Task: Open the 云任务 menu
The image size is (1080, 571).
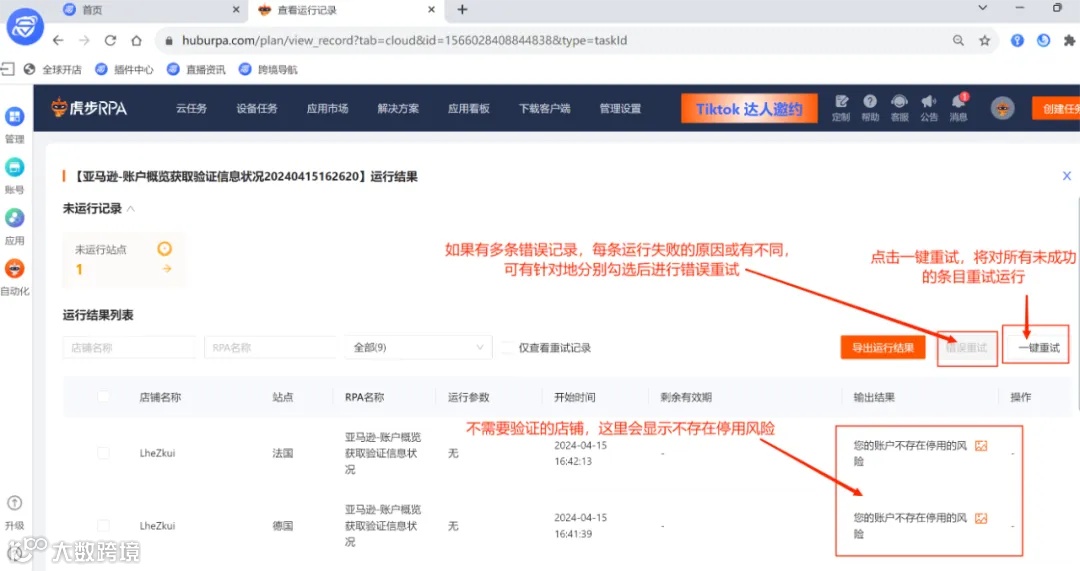Action: pos(191,108)
